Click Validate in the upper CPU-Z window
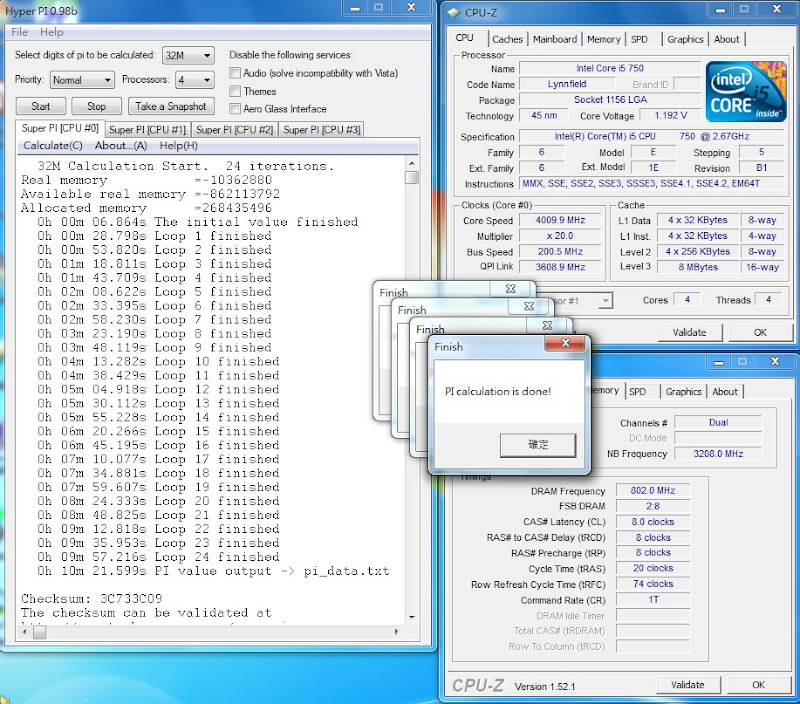800x704 pixels. [689, 333]
